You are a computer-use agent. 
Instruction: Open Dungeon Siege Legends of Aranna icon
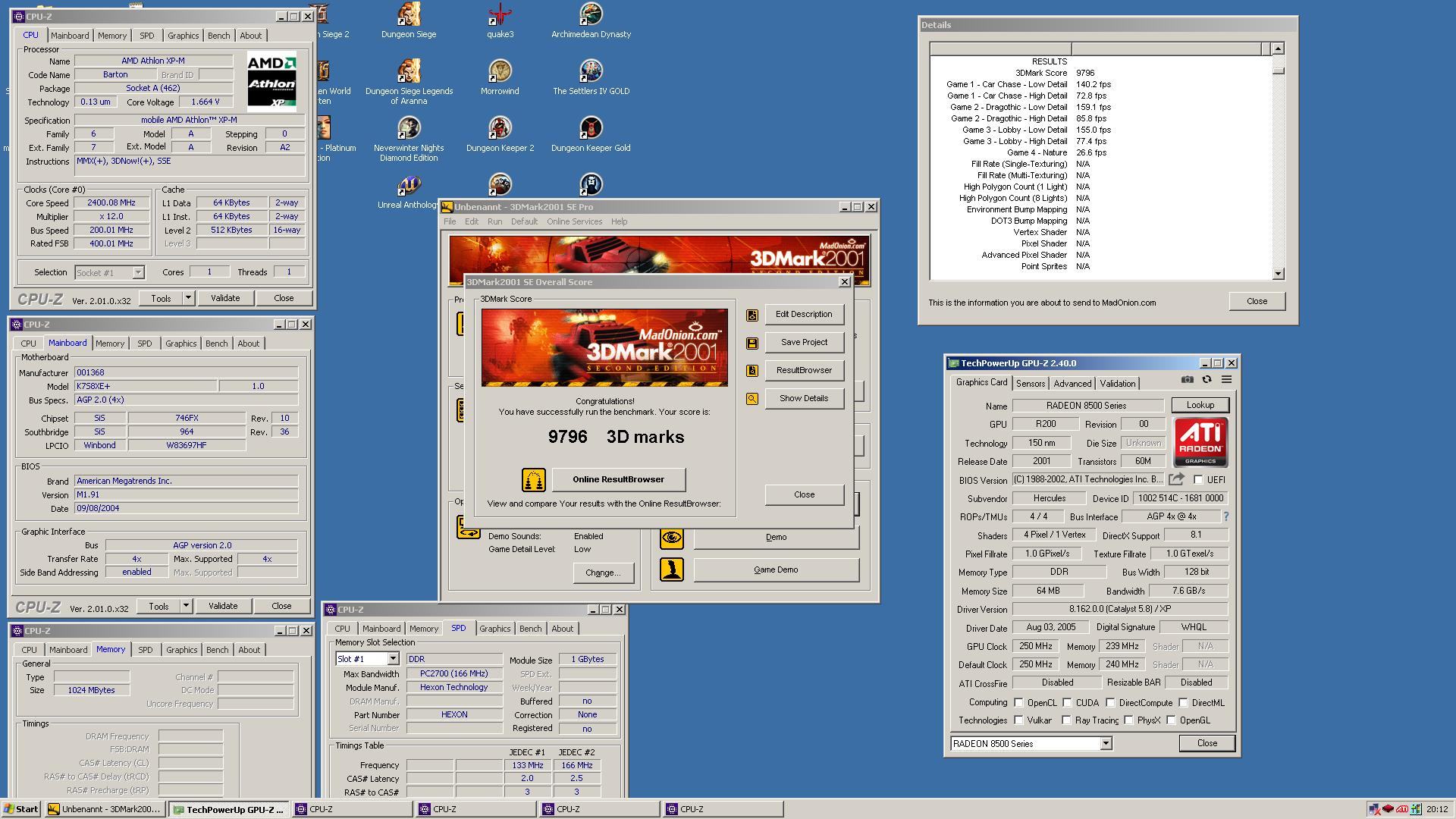[x=409, y=82]
